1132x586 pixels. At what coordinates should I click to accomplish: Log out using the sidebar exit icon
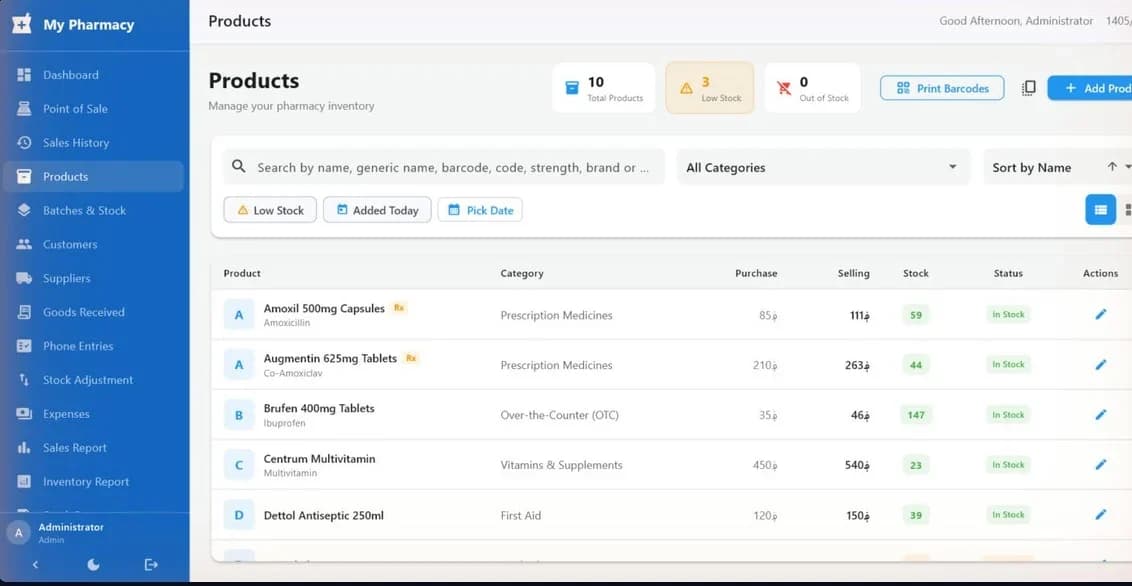tap(151, 564)
